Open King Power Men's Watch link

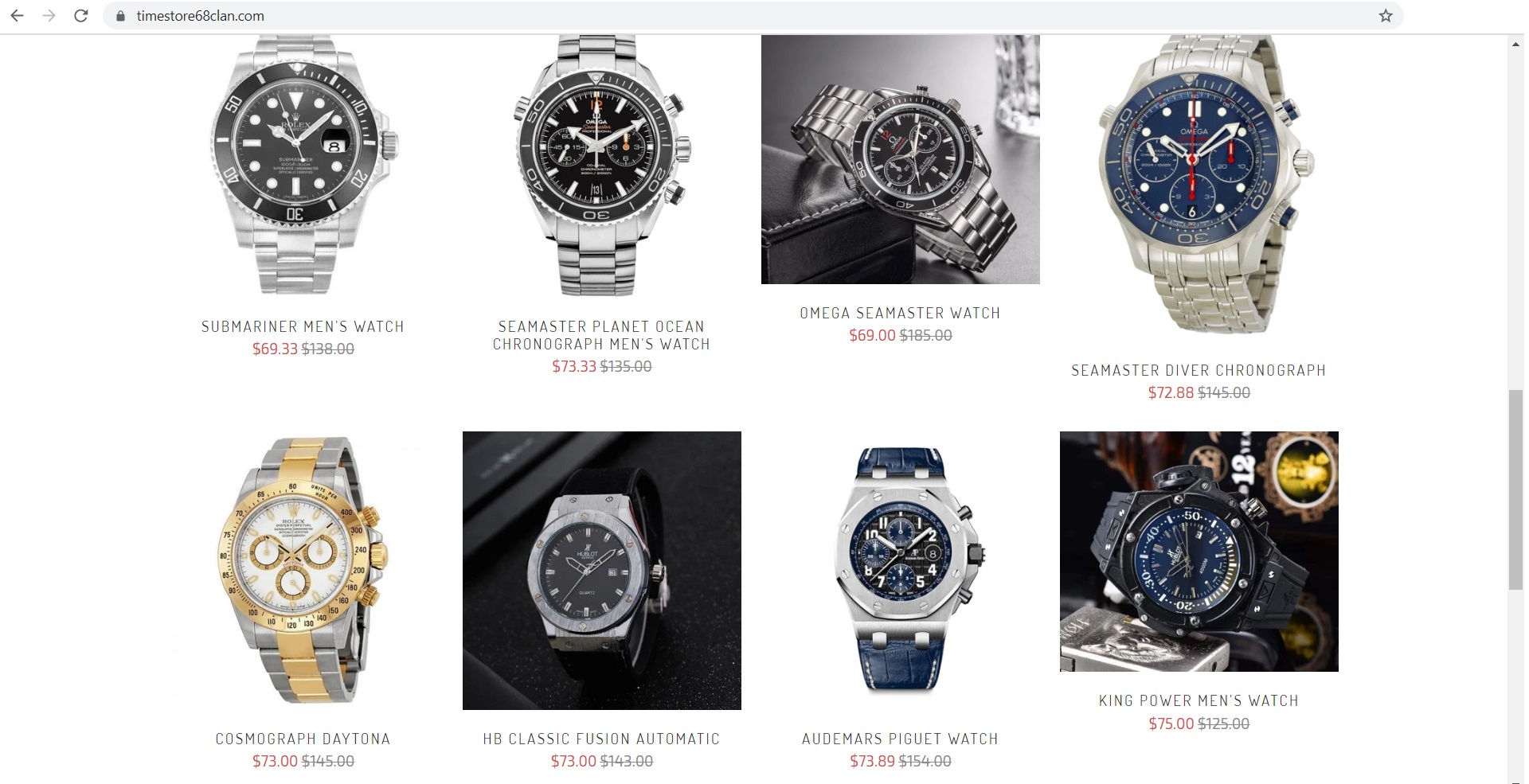pos(1199,700)
